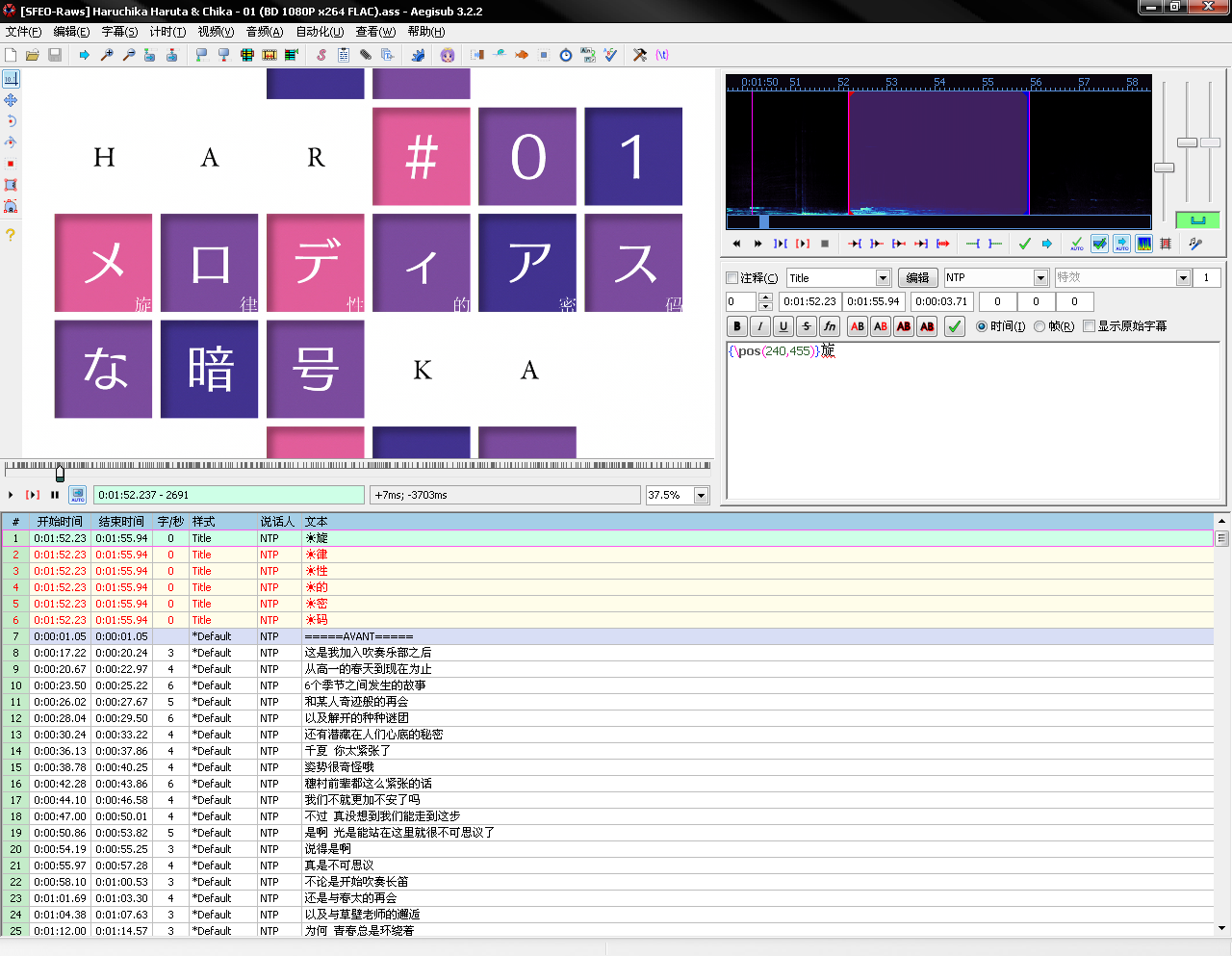Toggle auto-scroll audio to selection
Image resolution: width=1232 pixels, height=956 pixels.
click(1122, 244)
